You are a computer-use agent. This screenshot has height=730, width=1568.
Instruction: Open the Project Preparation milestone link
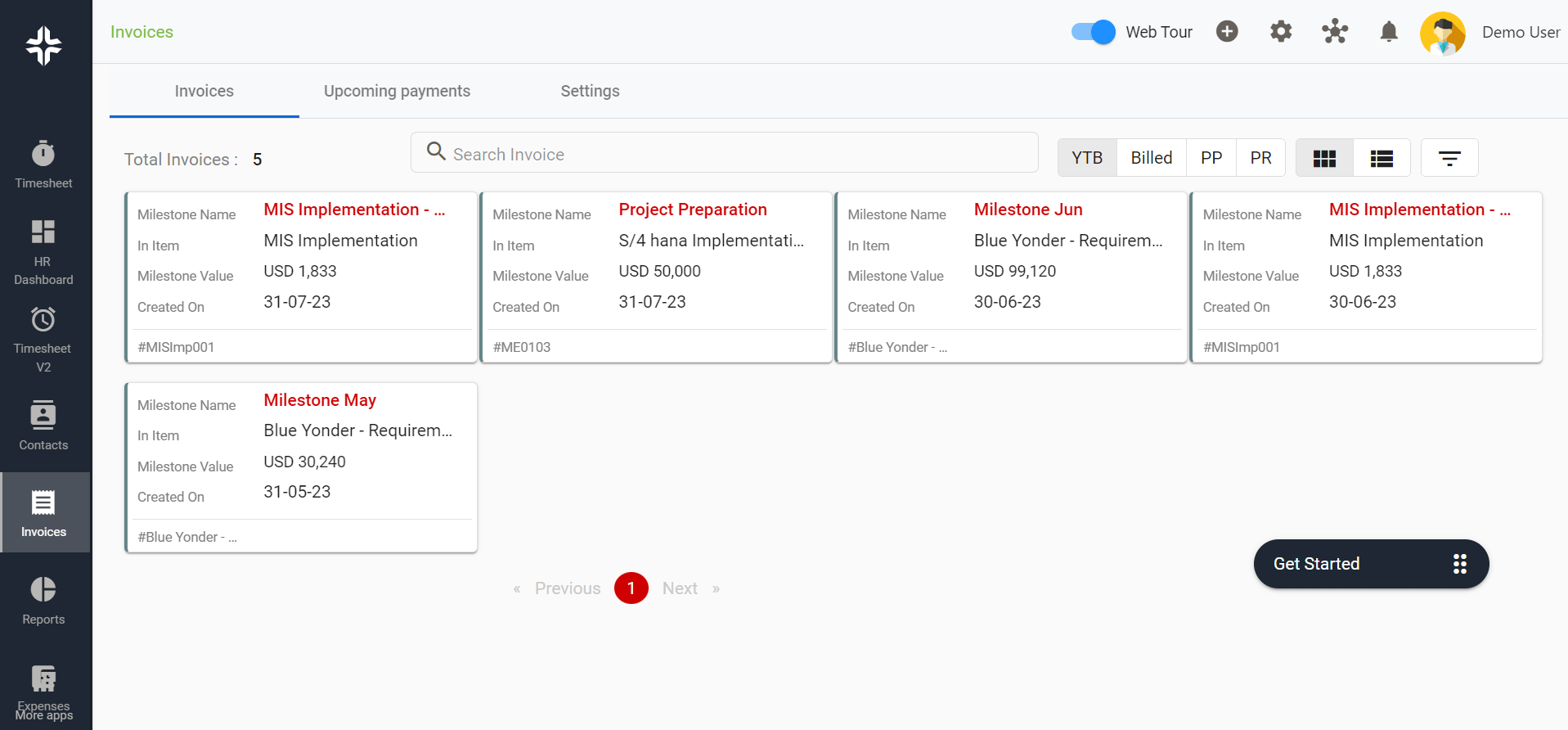692,210
